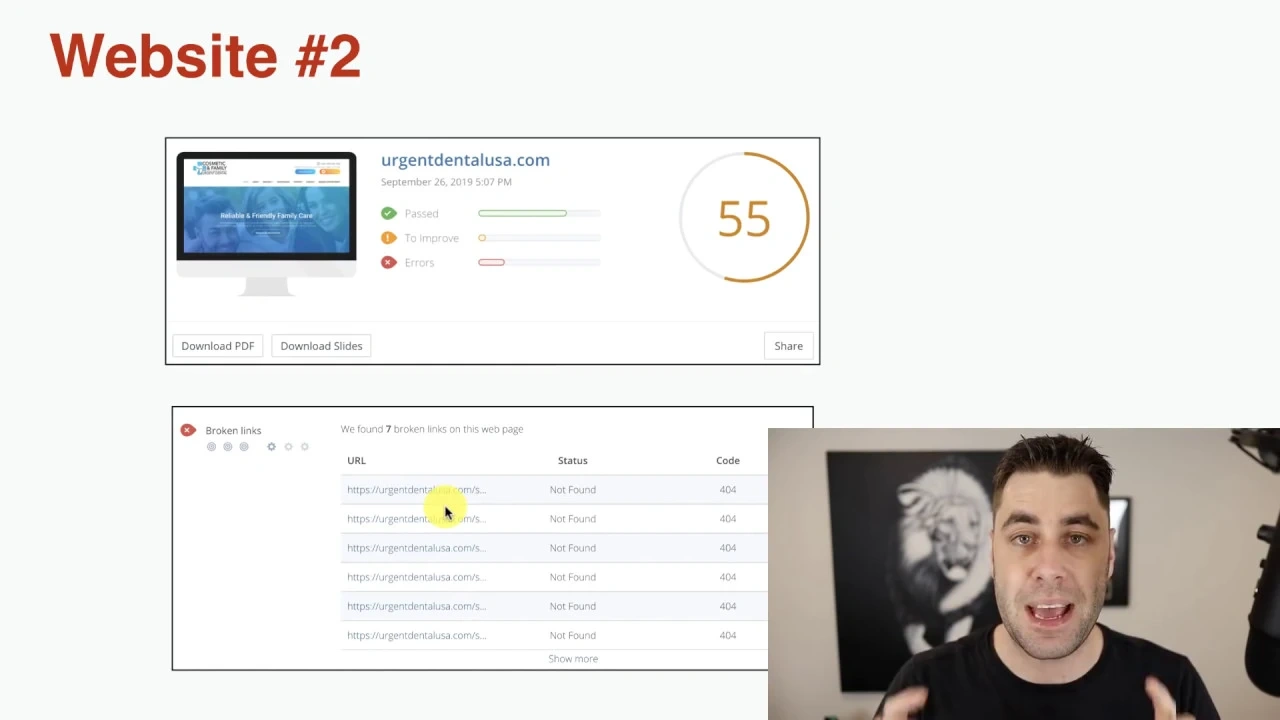Click the website preview monitor thumbnail
This screenshot has width=1280, height=720.
[x=266, y=223]
